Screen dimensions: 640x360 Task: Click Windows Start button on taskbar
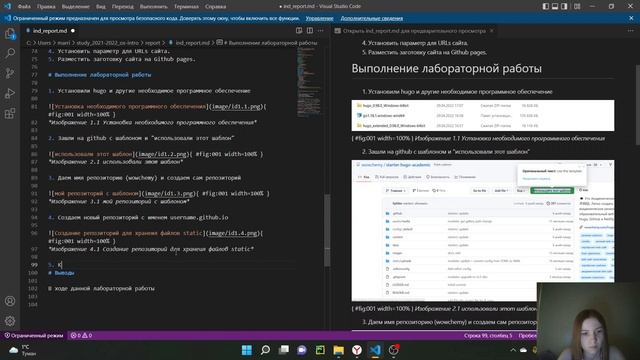click(x=247, y=350)
